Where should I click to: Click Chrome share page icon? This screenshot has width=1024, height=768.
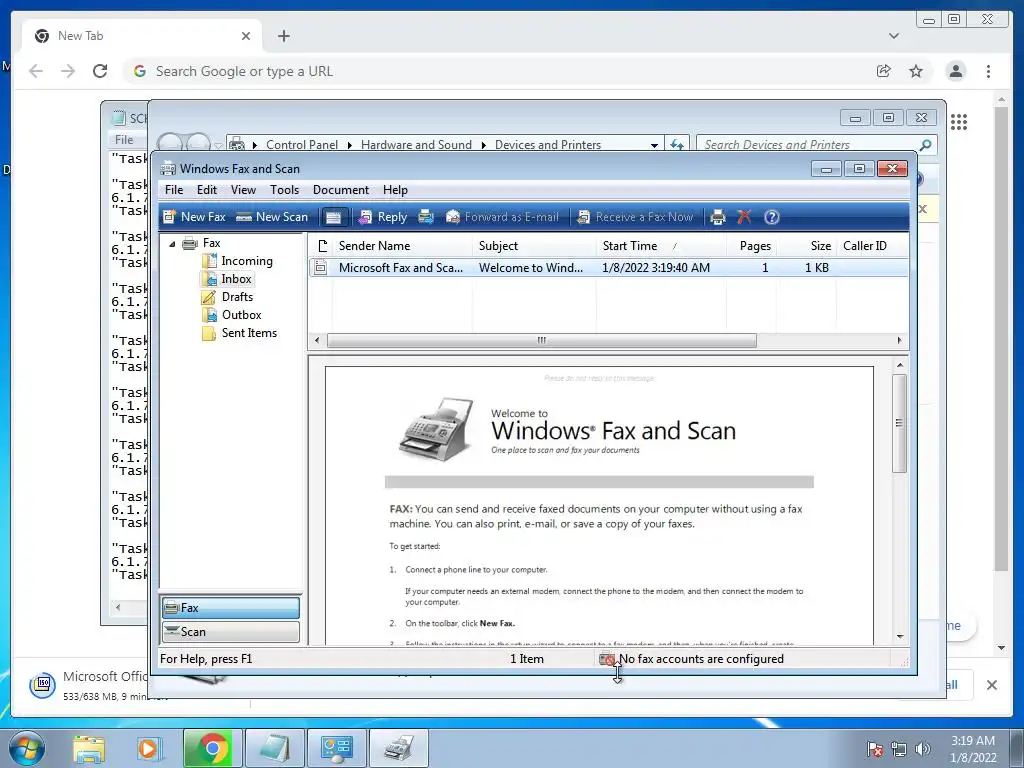pyautogui.click(x=884, y=71)
